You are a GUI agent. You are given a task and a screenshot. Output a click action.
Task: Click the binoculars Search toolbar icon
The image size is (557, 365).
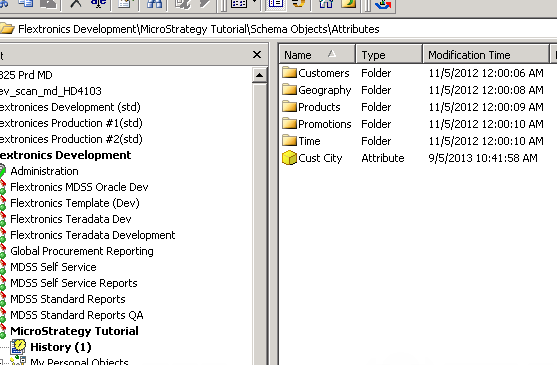tap(155, 4)
